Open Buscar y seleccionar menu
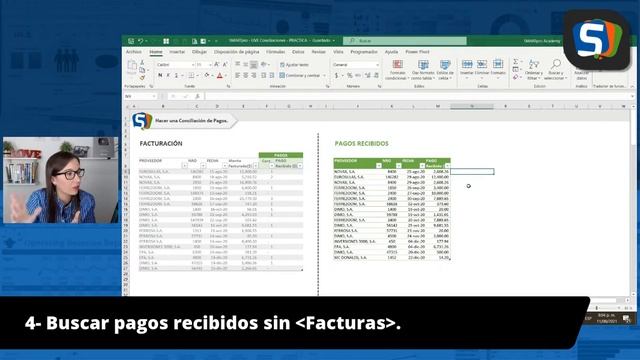 [556, 70]
